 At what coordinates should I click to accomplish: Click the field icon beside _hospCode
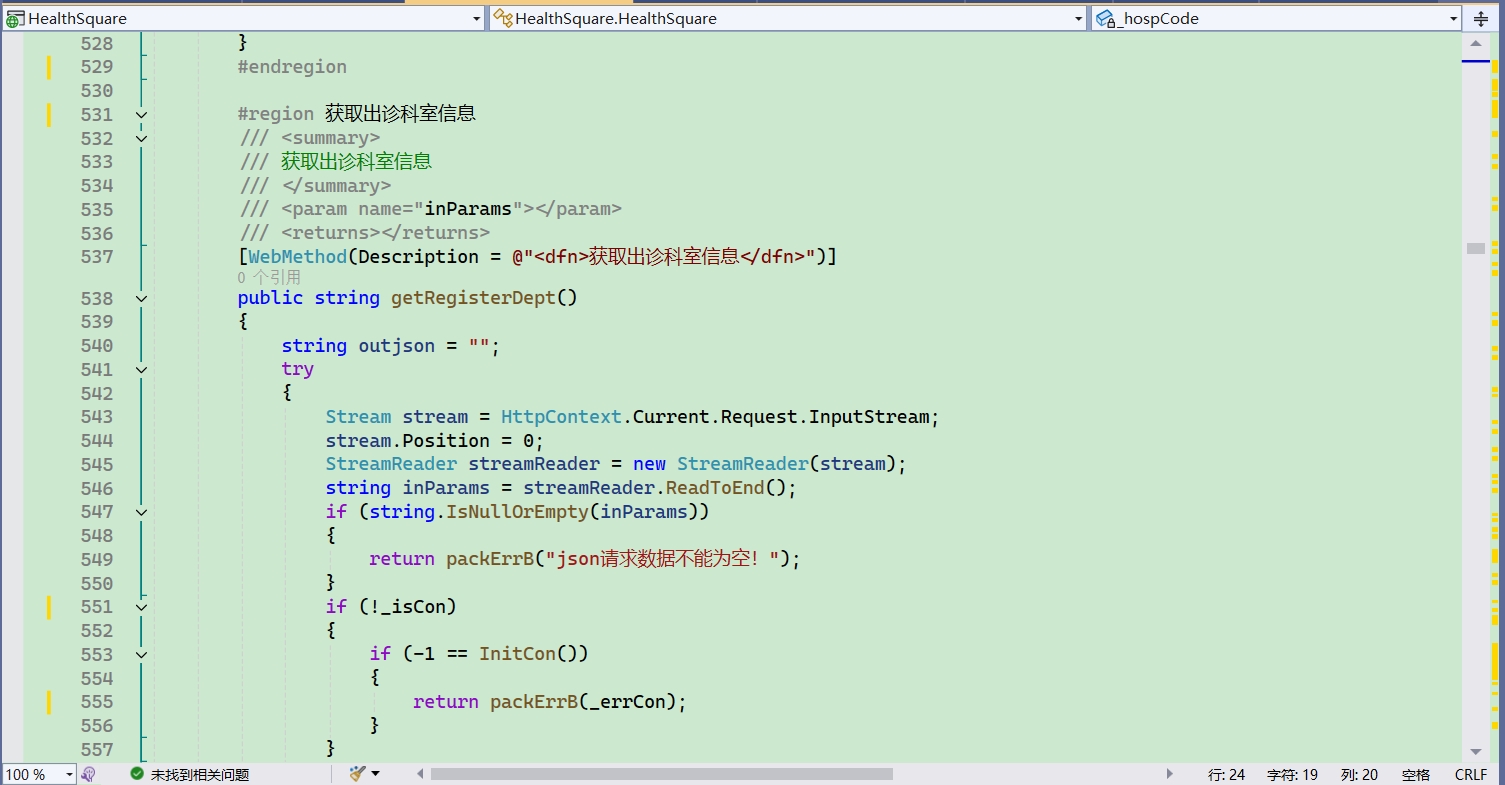(1105, 18)
